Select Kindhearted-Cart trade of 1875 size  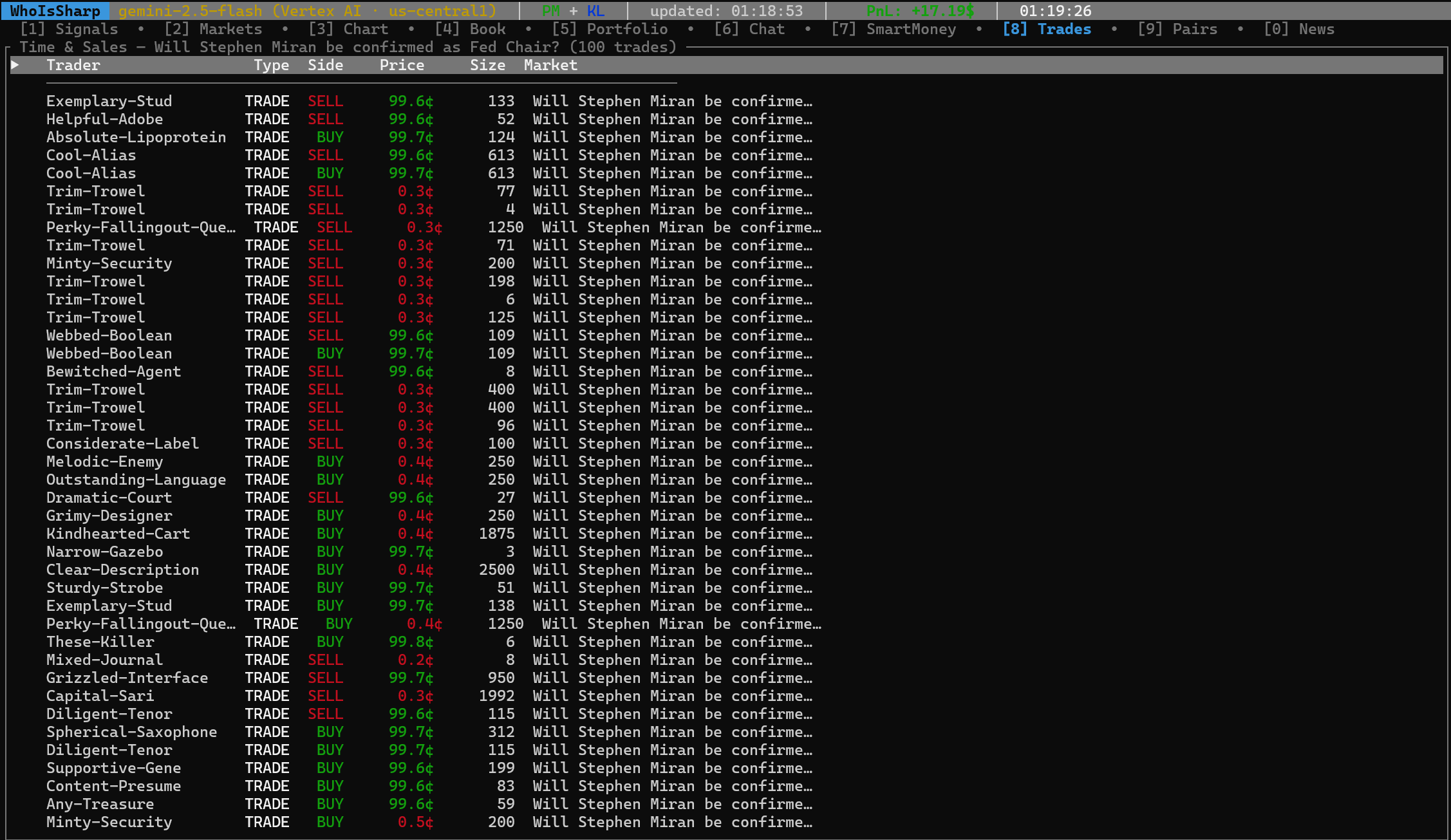point(118,534)
